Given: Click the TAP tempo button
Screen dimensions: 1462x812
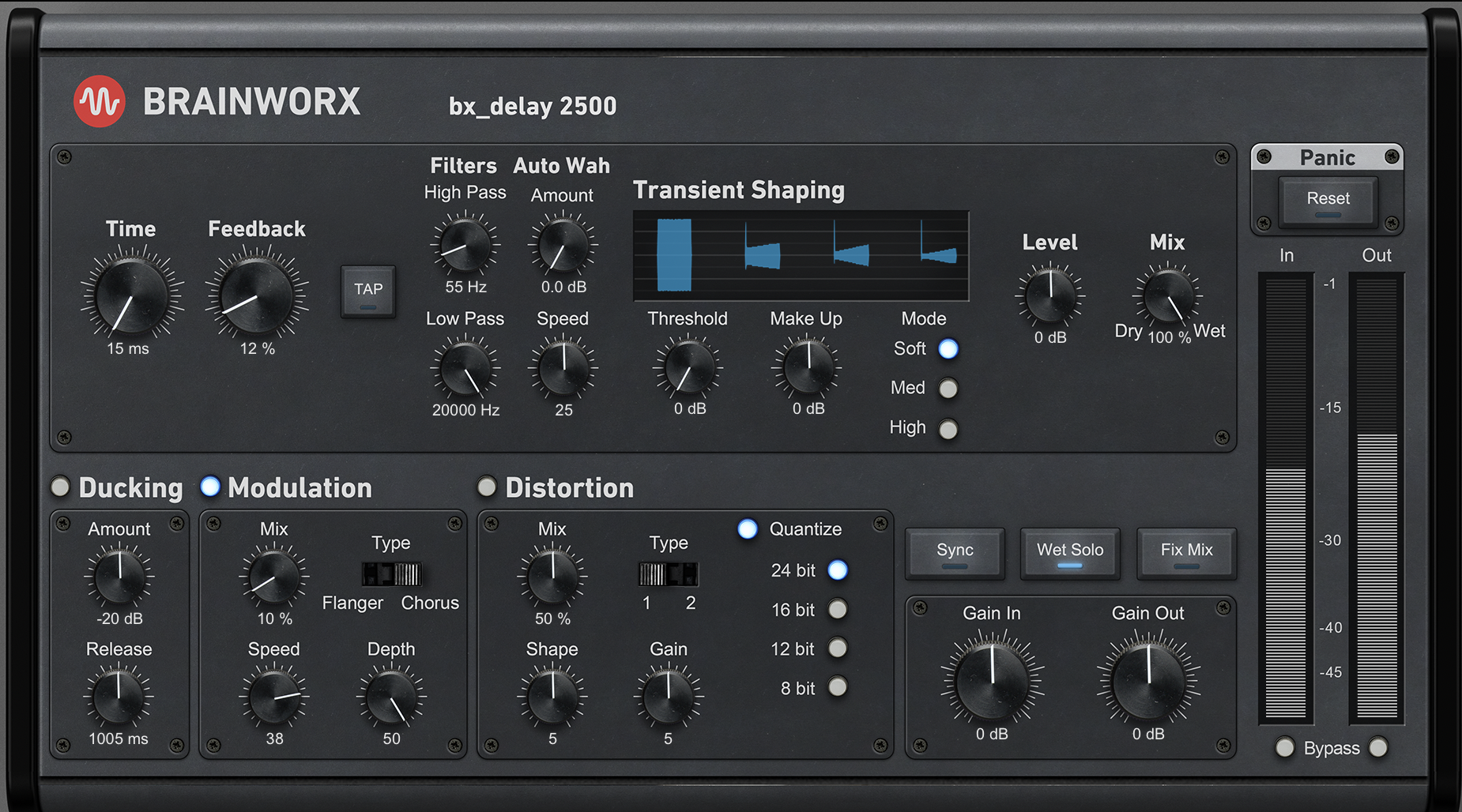Looking at the screenshot, I should point(368,291).
